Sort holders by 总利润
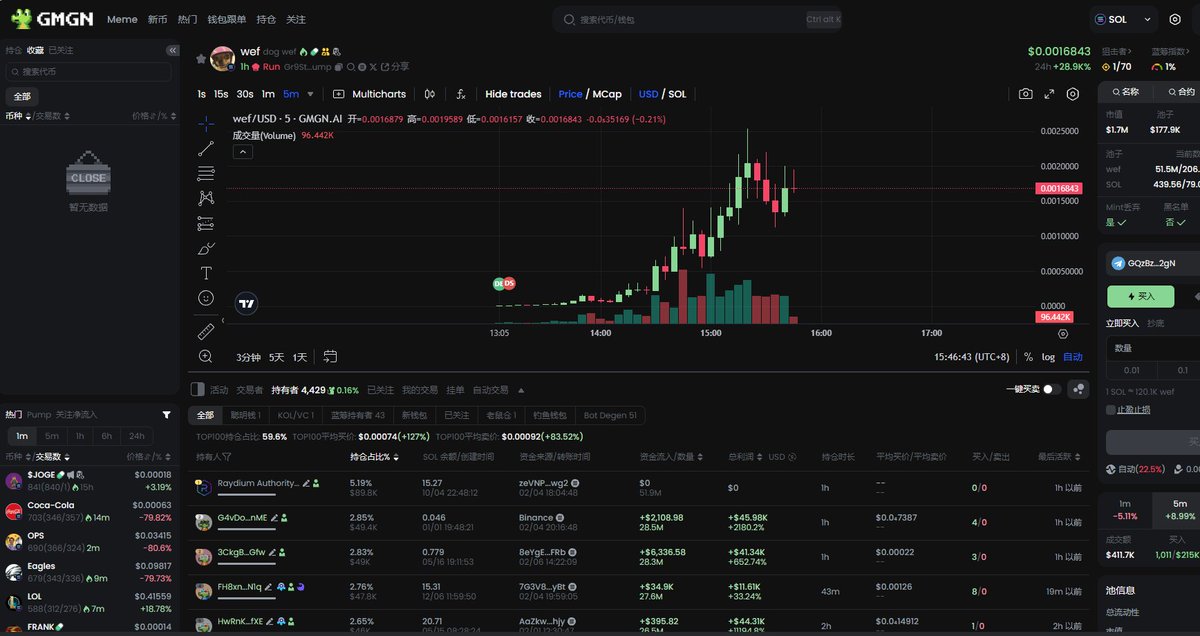The image size is (1200, 636). [x=747, y=456]
